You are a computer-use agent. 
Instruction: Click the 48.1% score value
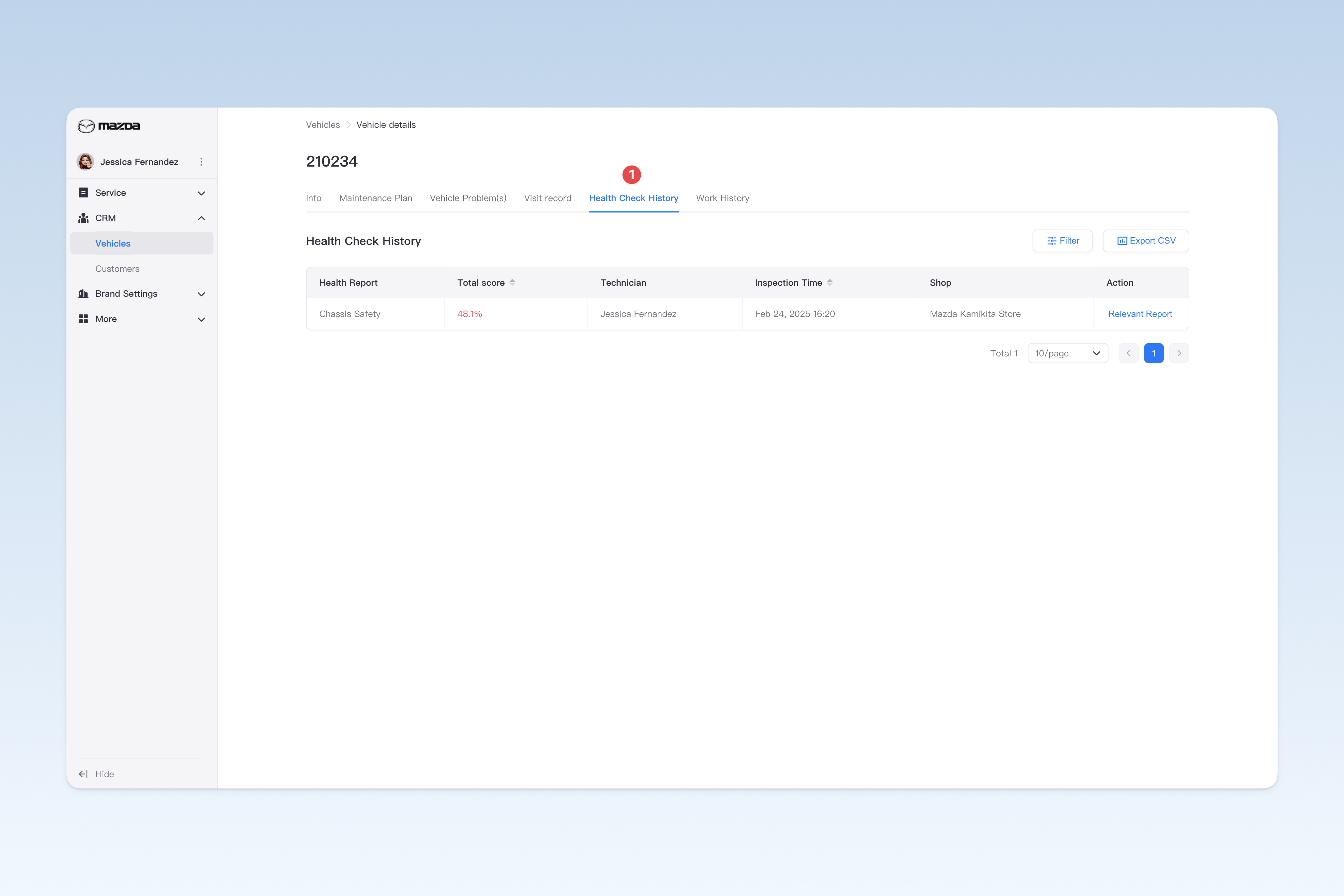coord(469,314)
